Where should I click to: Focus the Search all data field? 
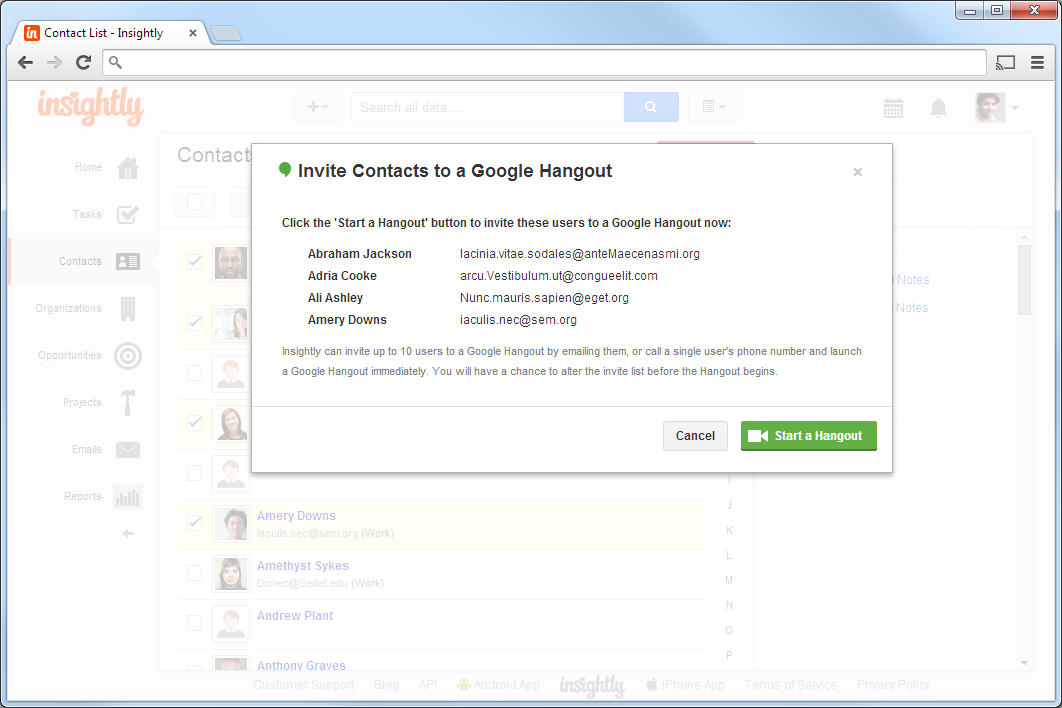(x=488, y=107)
